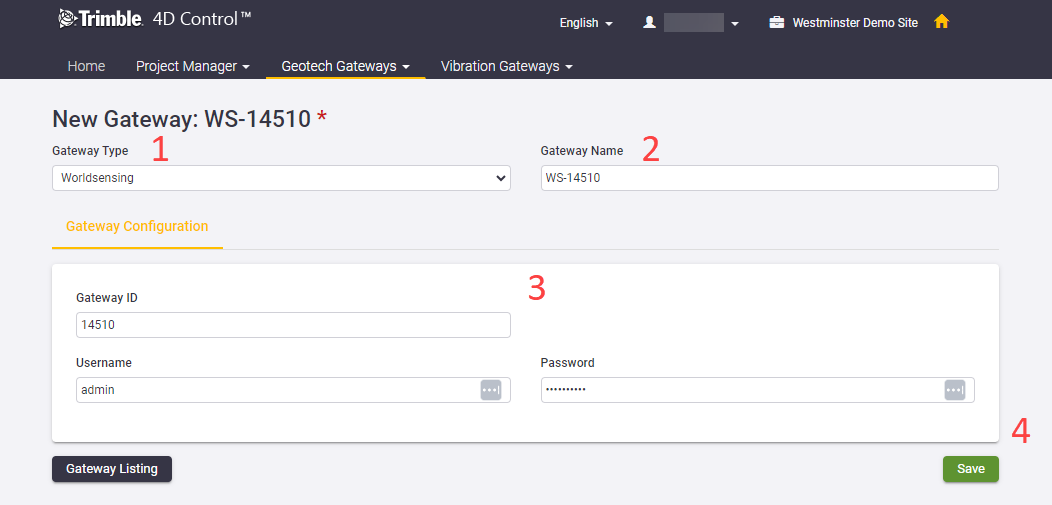Open the English language dropdown

click(x=586, y=23)
